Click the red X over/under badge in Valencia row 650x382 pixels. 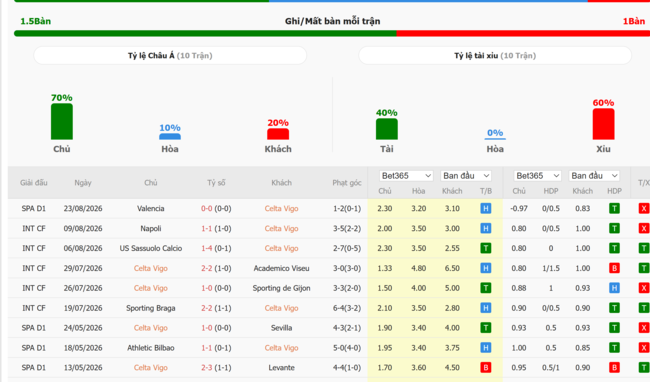point(644,208)
